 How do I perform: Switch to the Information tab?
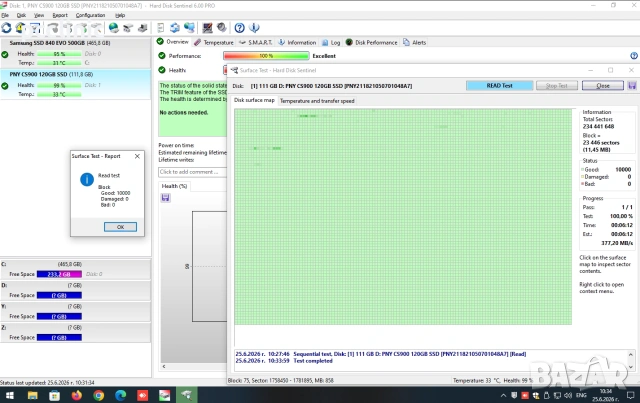(x=297, y=42)
